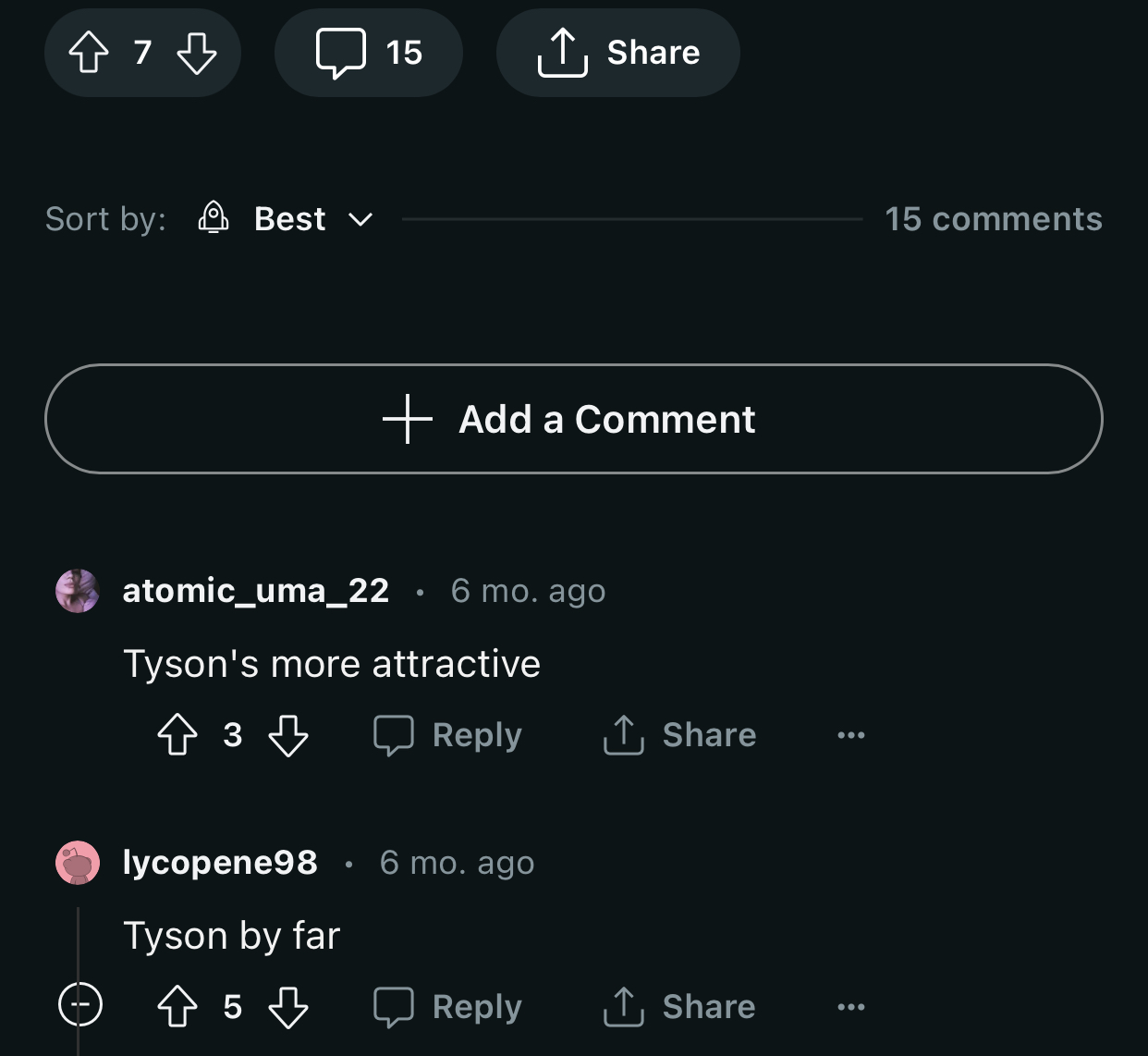Collapse lycopene98's comment thread

pyautogui.click(x=80, y=1004)
